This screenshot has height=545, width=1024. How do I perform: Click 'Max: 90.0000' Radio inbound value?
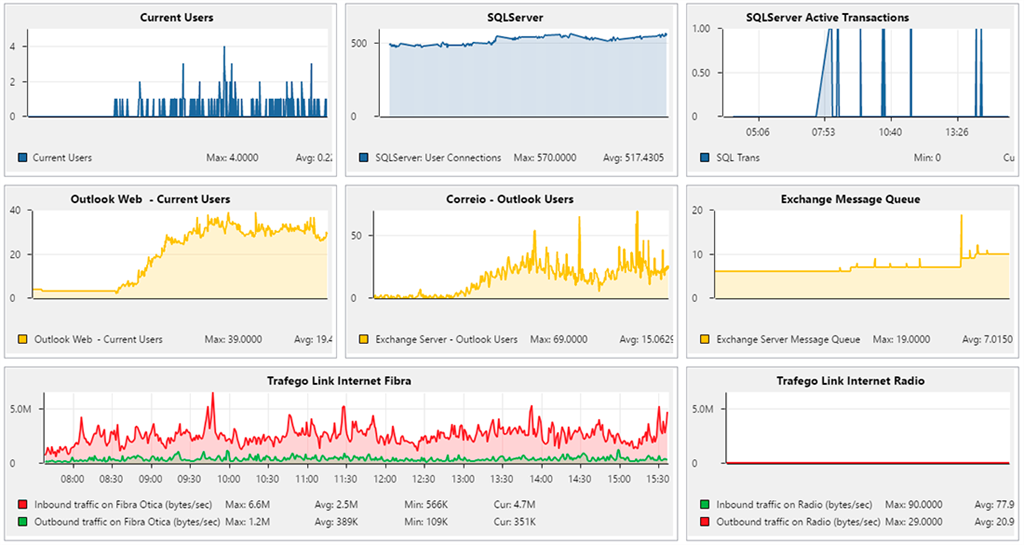click(913, 505)
